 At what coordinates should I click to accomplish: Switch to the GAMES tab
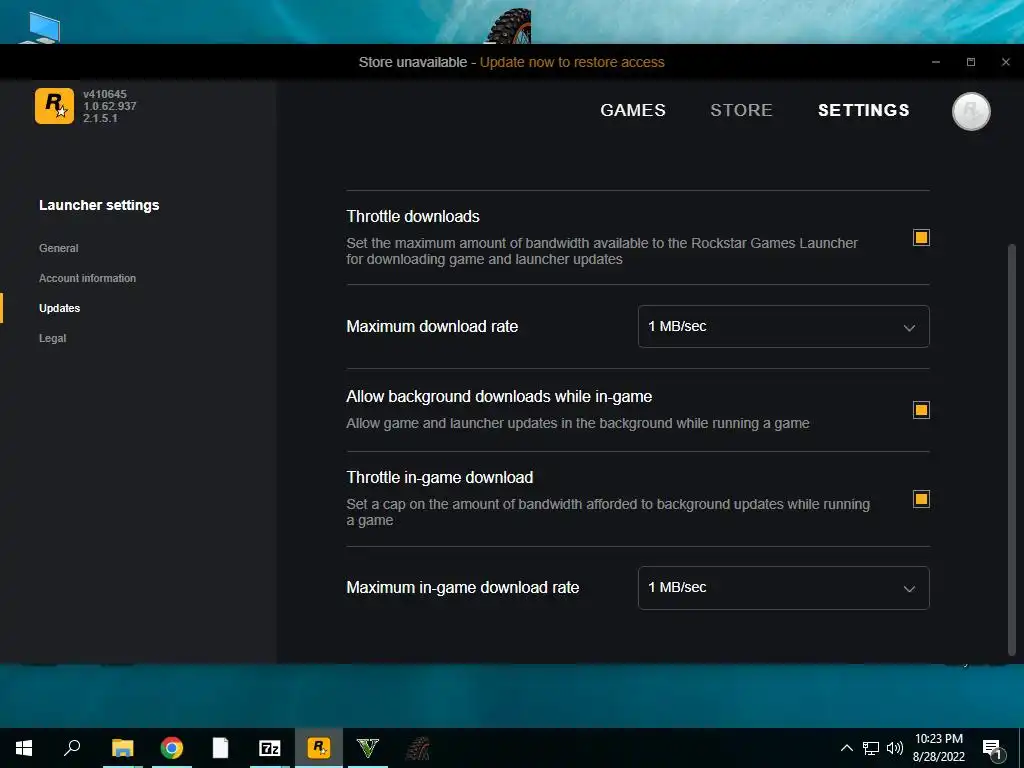[633, 110]
